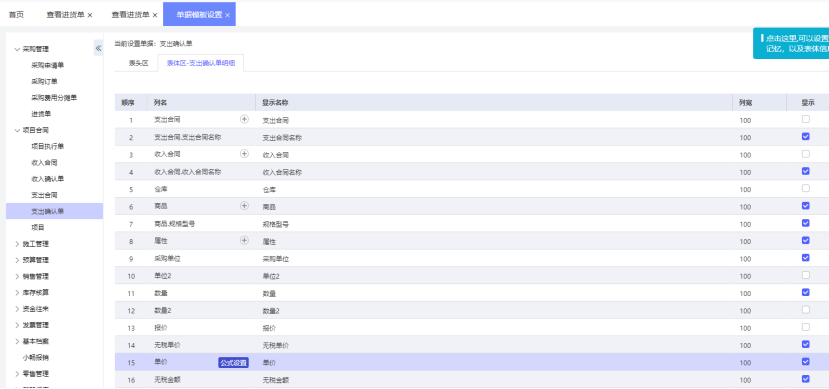Select the 表体区-支出确认单明细 tab
The image size is (829, 389).
[x=200, y=63]
